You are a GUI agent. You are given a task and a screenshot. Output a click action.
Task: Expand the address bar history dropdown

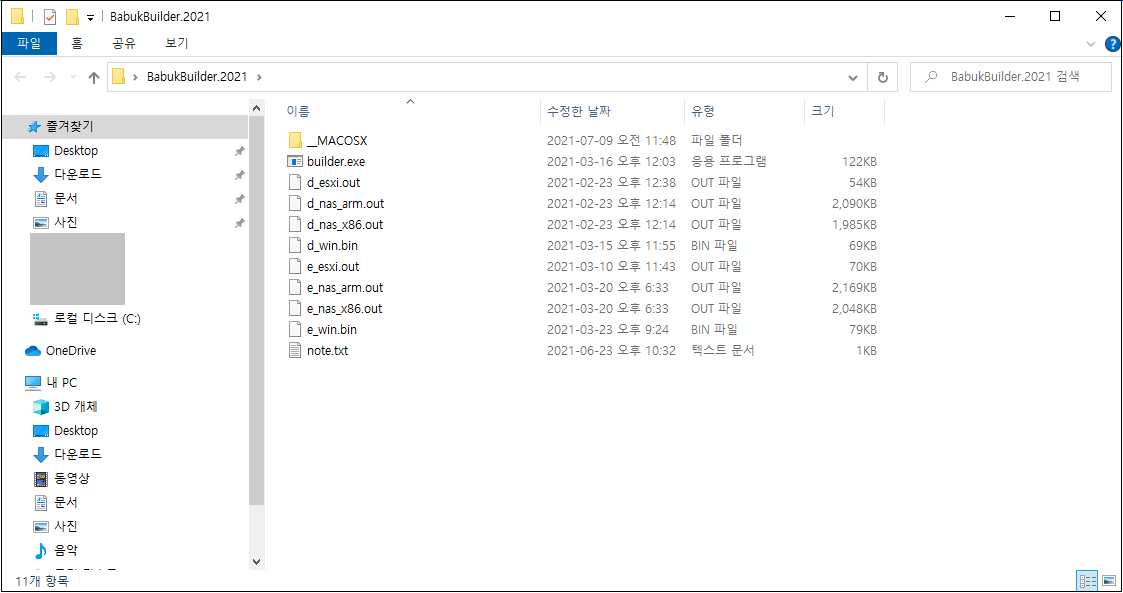coord(852,77)
